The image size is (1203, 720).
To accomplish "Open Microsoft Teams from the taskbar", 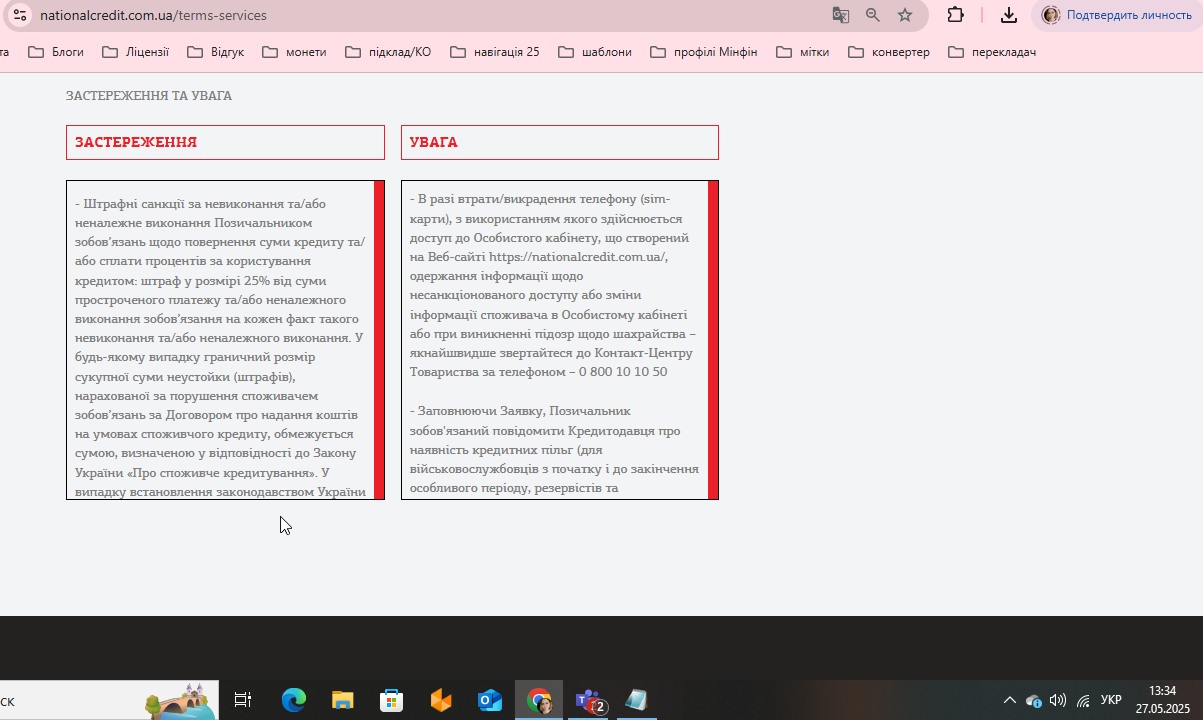I will pos(590,701).
